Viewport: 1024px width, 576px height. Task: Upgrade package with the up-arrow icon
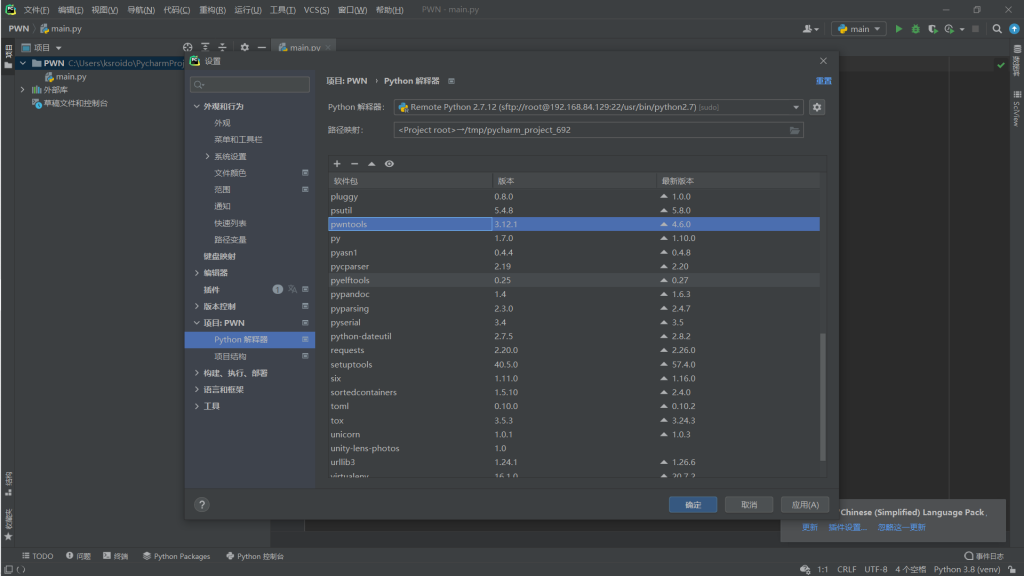click(372, 164)
